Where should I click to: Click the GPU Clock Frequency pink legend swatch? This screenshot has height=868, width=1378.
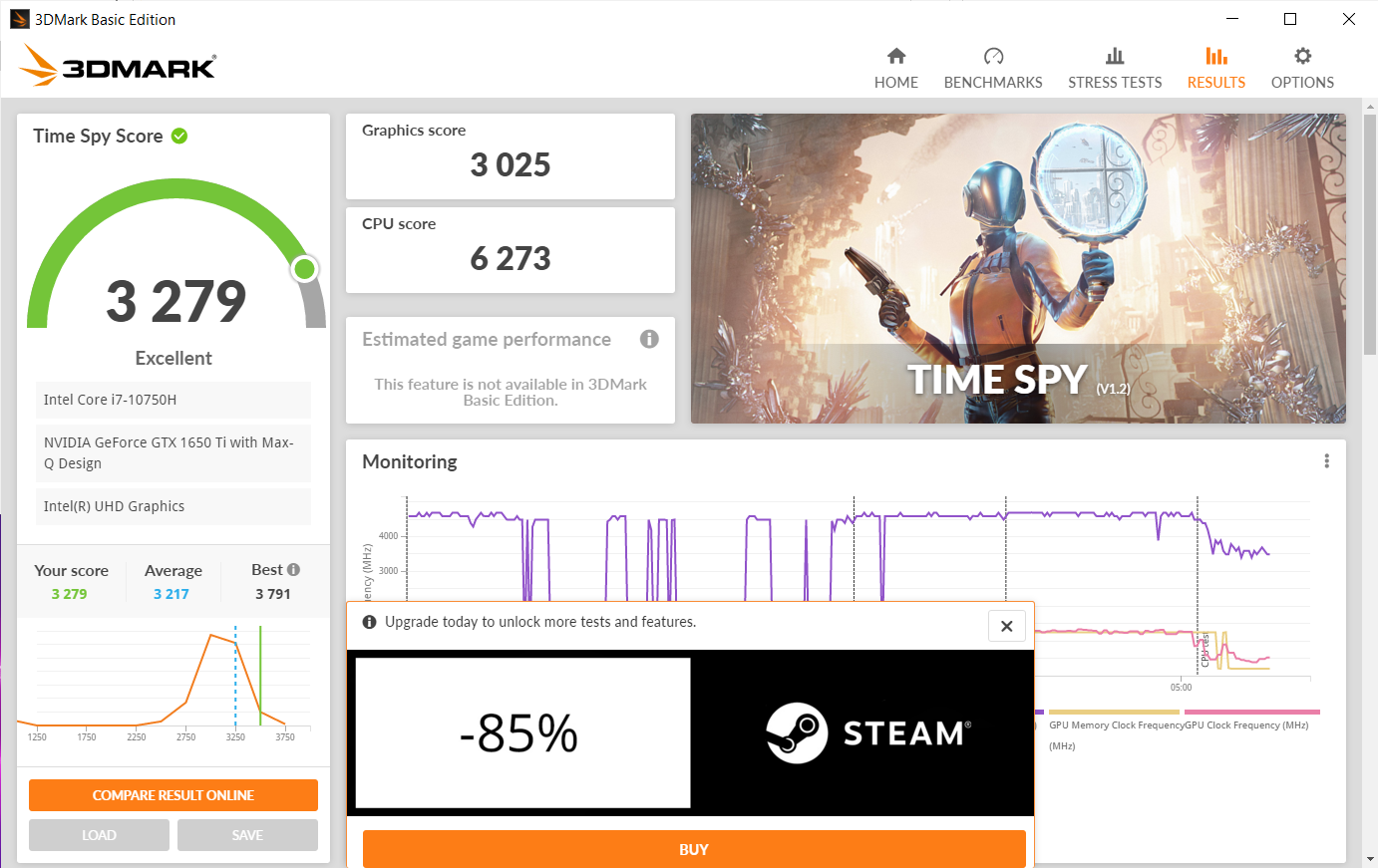click(x=1251, y=713)
